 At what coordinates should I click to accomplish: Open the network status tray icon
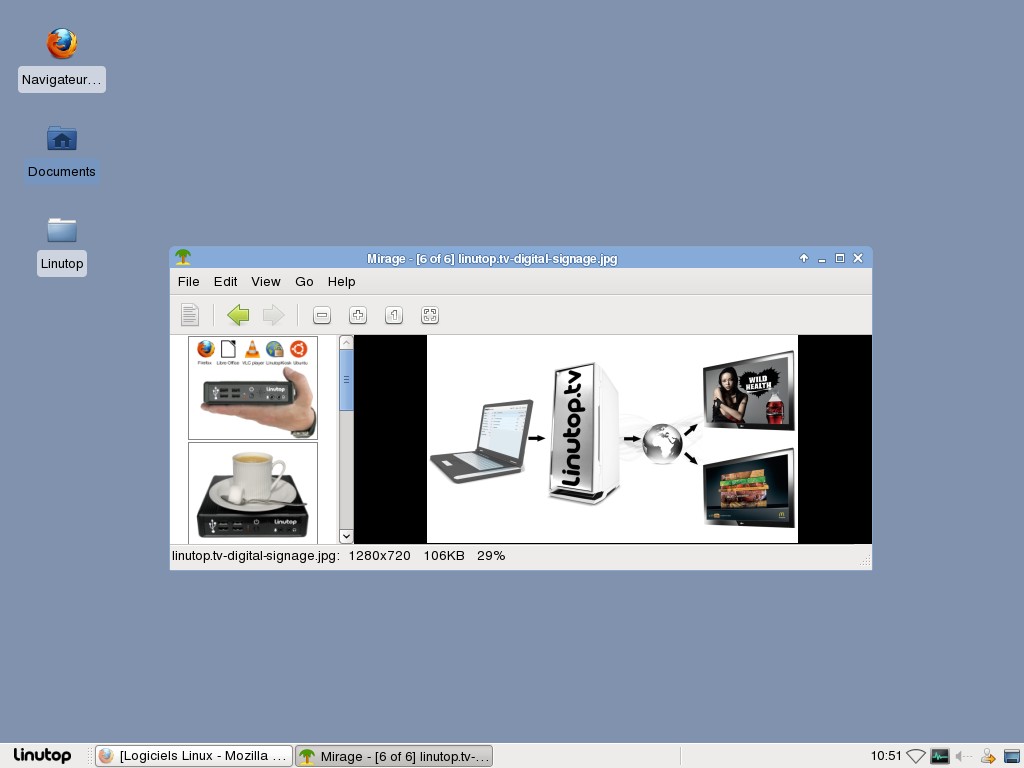tap(916, 756)
